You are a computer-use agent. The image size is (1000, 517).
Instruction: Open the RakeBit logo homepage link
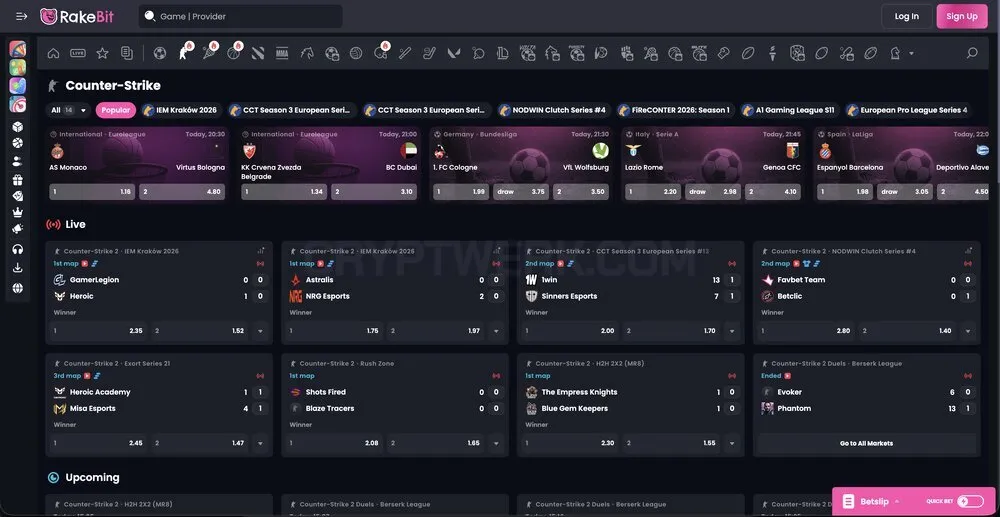point(77,17)
